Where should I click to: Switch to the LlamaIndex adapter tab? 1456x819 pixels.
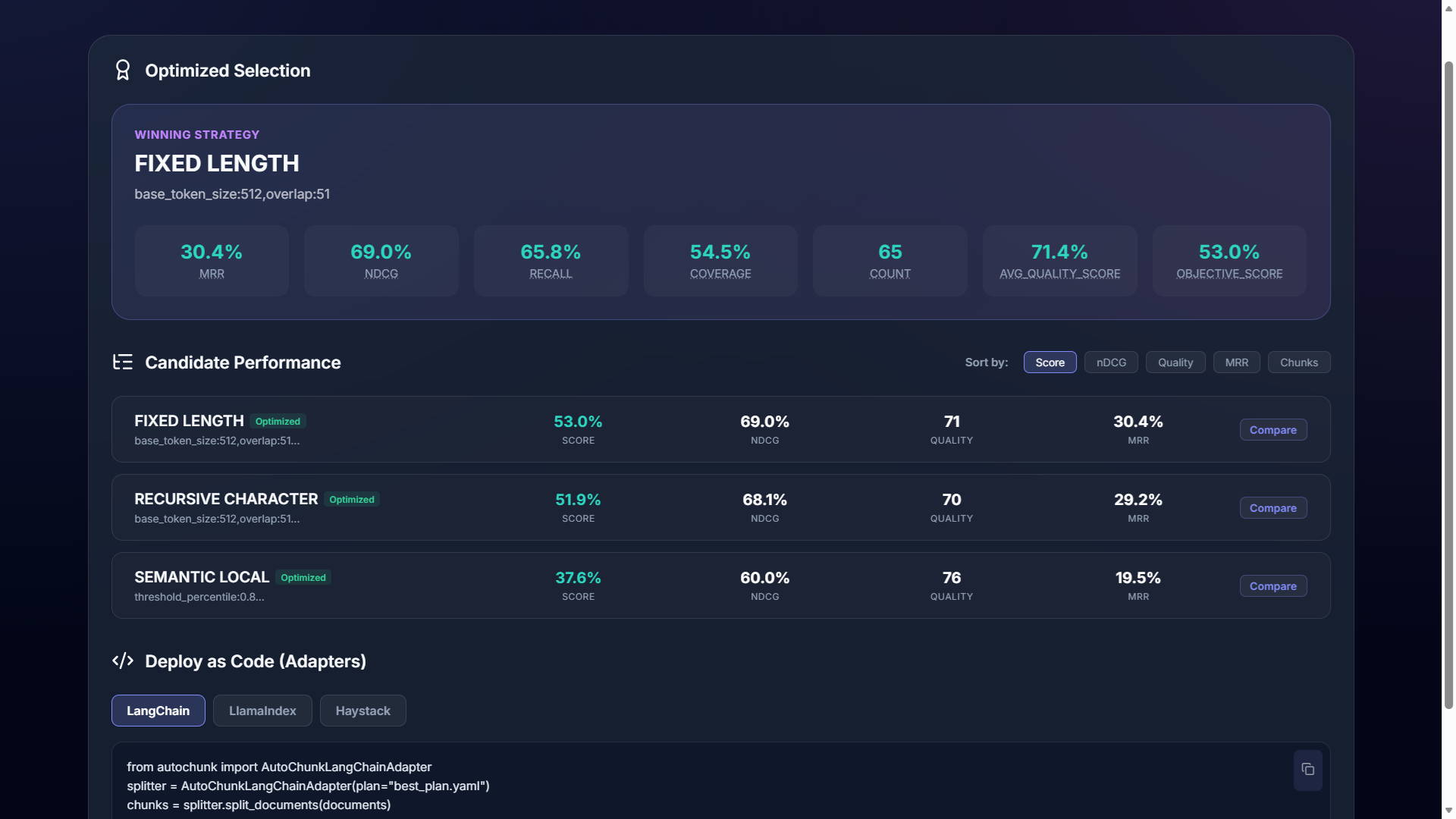[262, 711]
